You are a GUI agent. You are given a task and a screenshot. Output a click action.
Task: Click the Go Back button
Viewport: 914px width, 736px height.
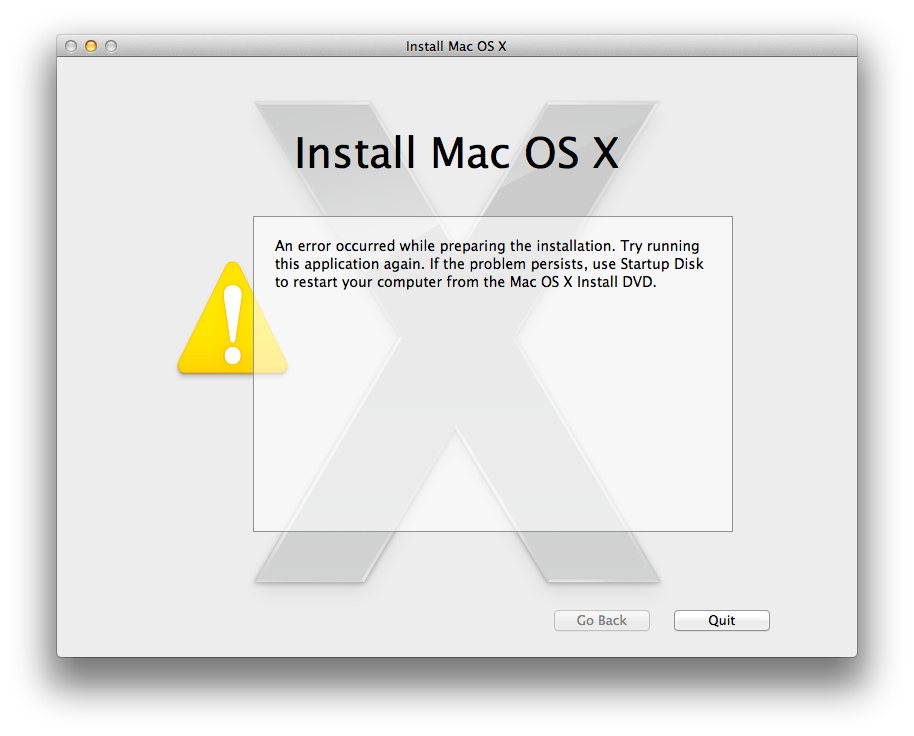pyautogui.click(x=602, y=620)
